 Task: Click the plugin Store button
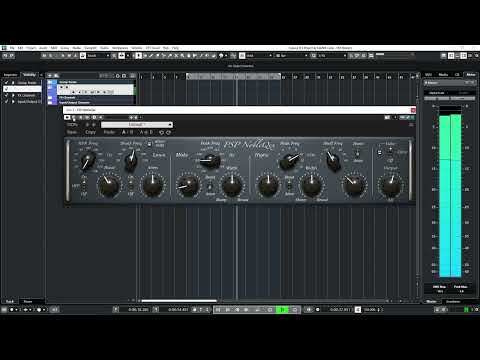pos(72,132)
